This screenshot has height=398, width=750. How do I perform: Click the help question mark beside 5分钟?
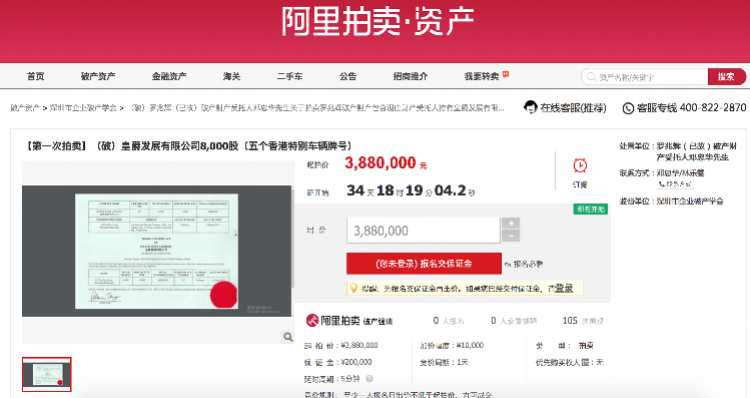[x=369, y=378]
